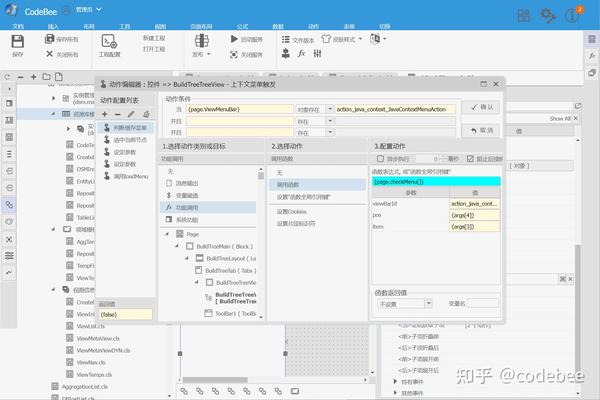600x400 pixels.
Task: Open the condition operator dropdown on first row
Action: [x=330, y=109]
